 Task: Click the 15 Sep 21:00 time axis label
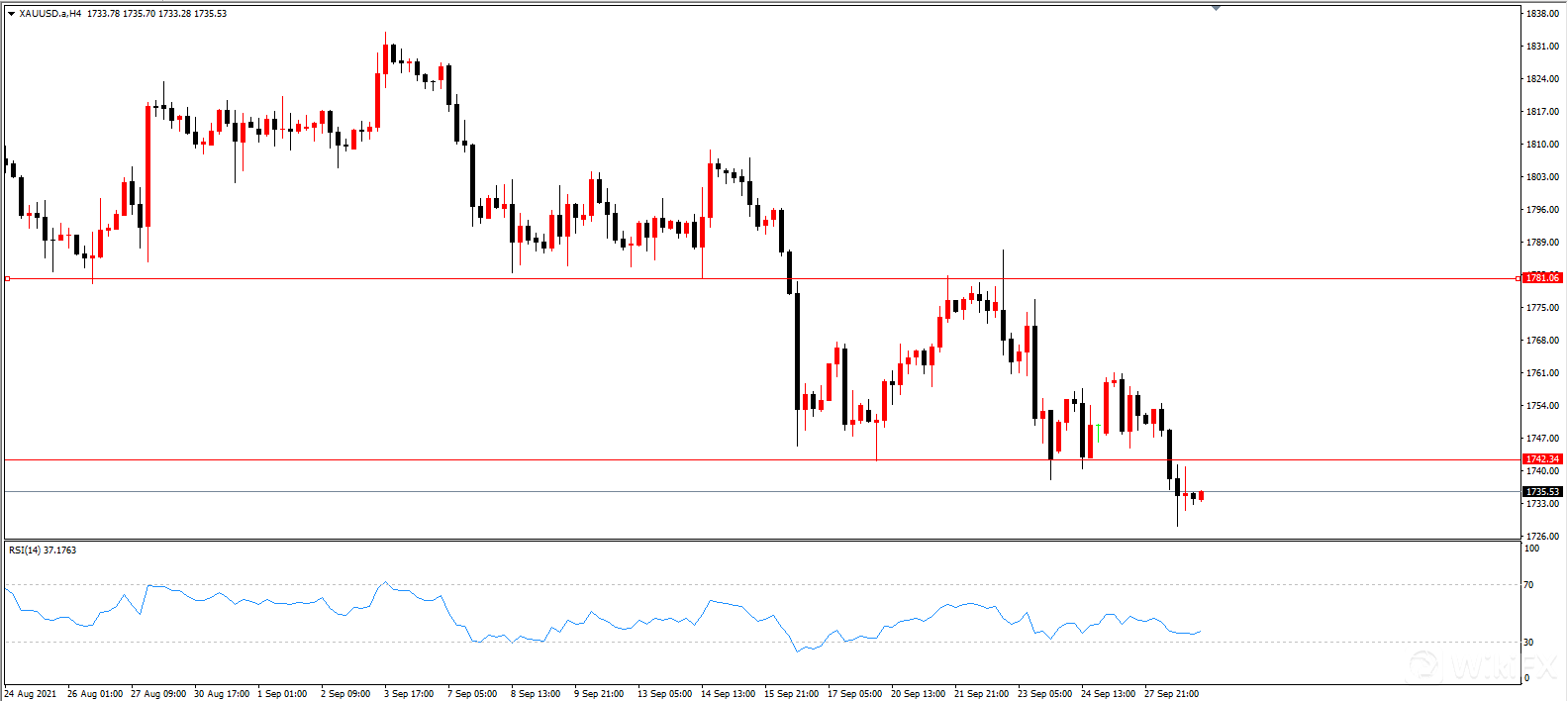pyautogui.click(x=791, y=694)
